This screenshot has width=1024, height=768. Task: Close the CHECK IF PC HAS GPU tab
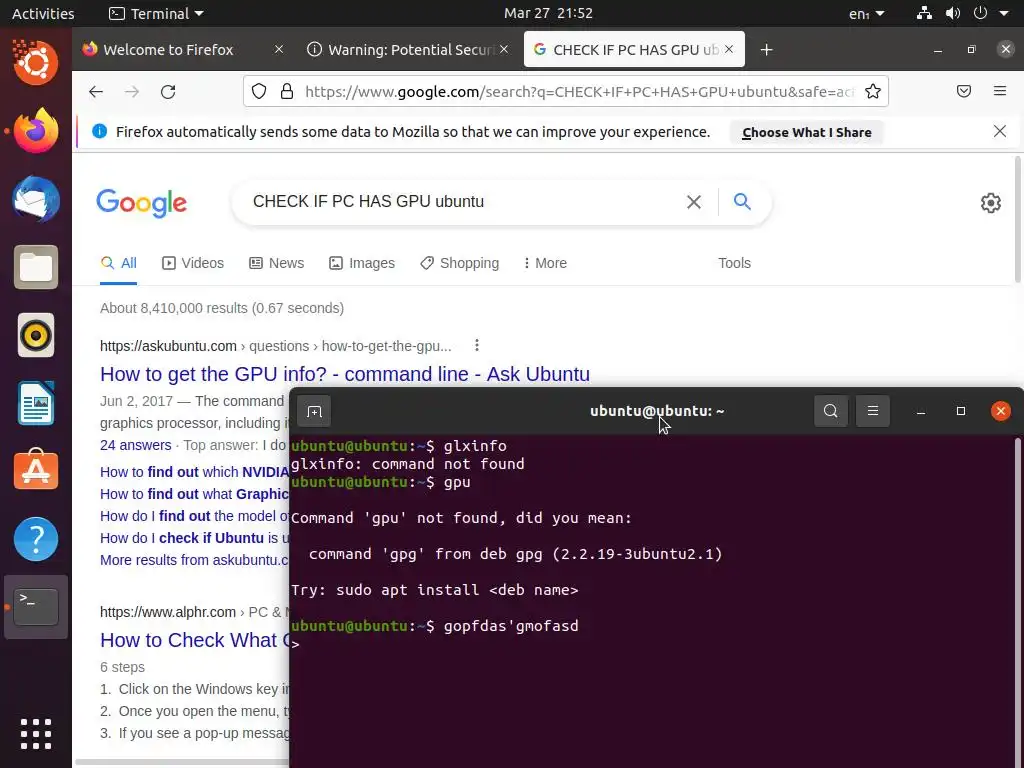coord(729,50)
